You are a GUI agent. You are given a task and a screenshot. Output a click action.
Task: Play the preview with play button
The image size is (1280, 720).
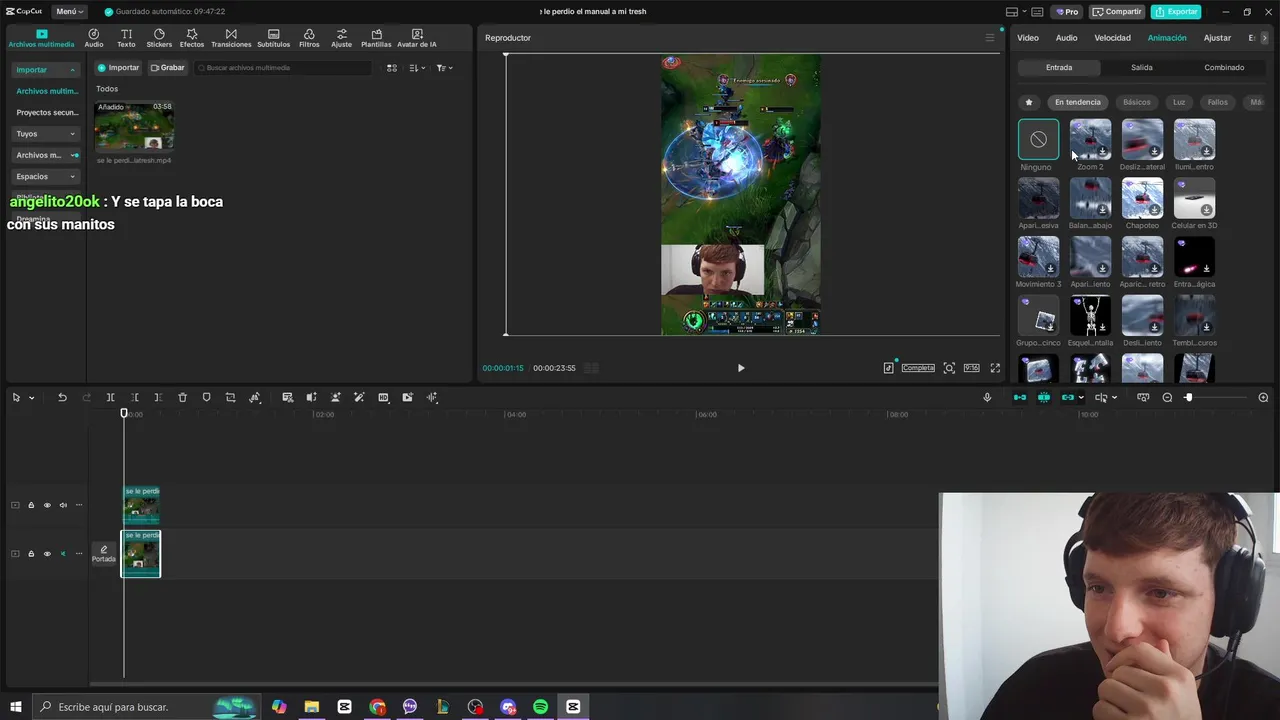[741, 368]
